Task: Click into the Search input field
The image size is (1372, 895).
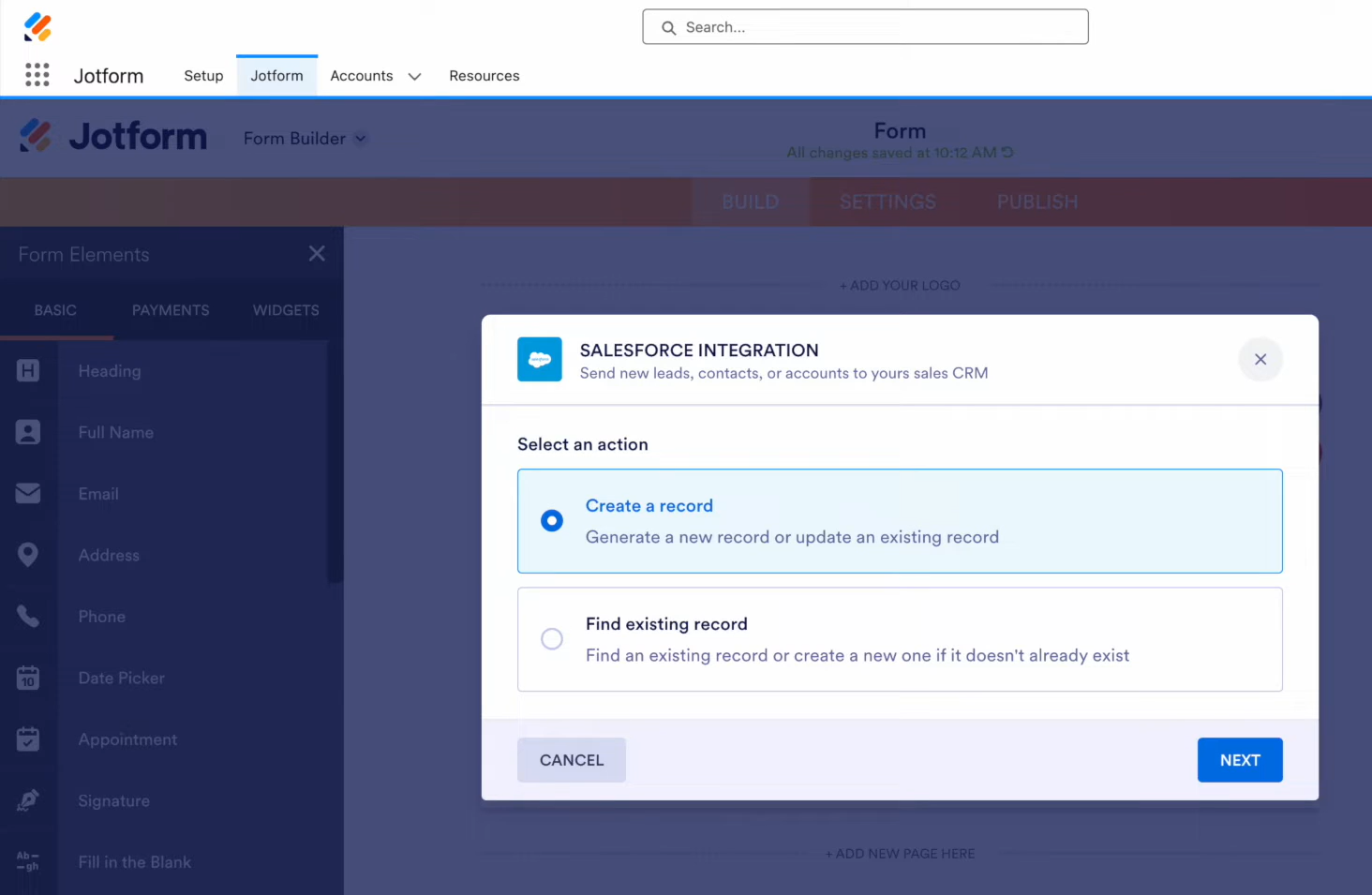Action: [x=865, y=27]
